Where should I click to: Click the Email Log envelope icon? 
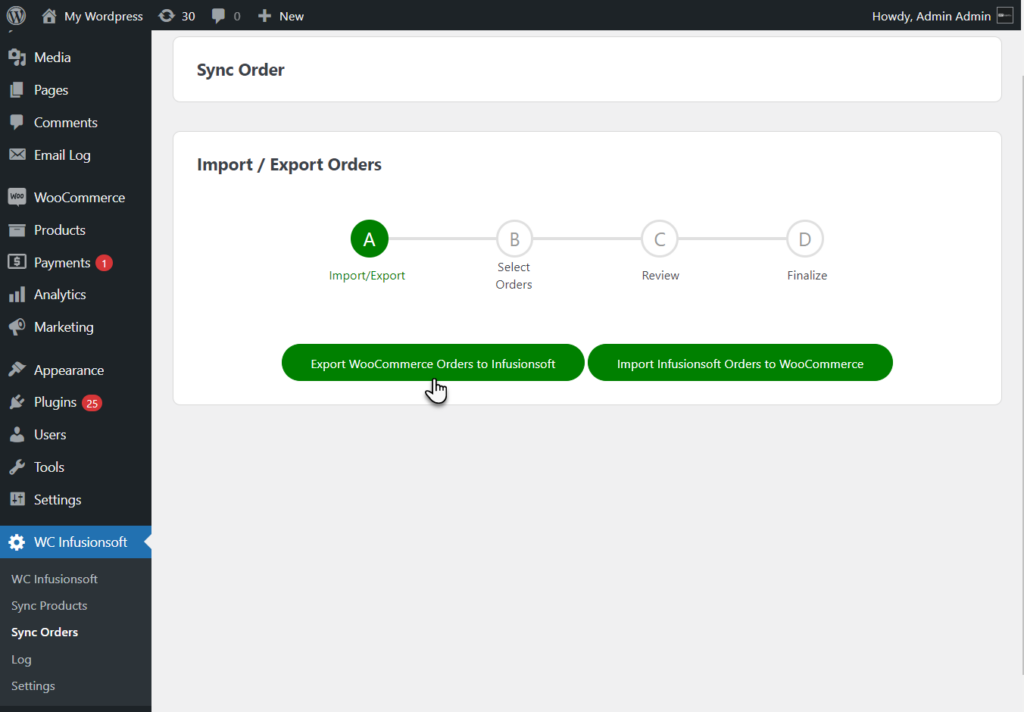[x=17, y=155]
